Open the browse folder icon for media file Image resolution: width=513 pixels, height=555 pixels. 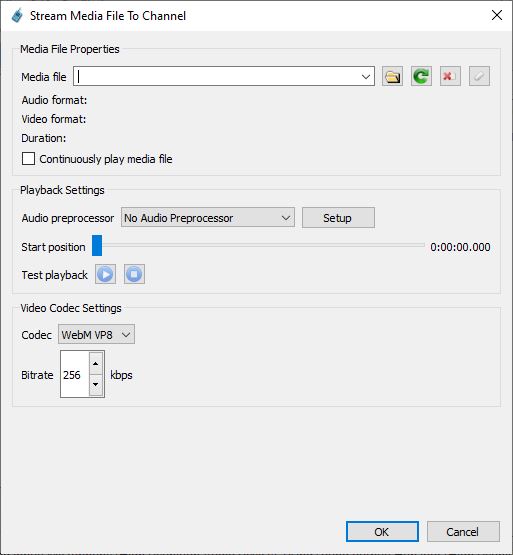392,76
